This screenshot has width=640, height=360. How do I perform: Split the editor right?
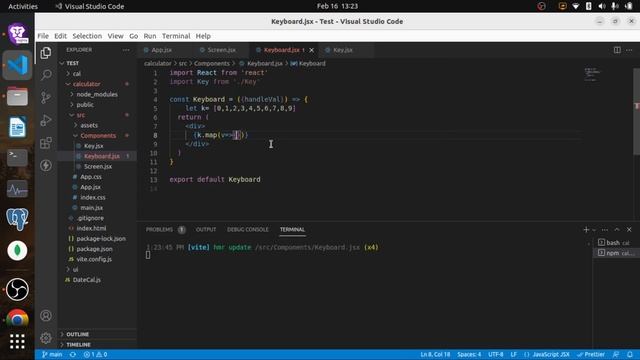pyautogui.click(x=617, y=50)
